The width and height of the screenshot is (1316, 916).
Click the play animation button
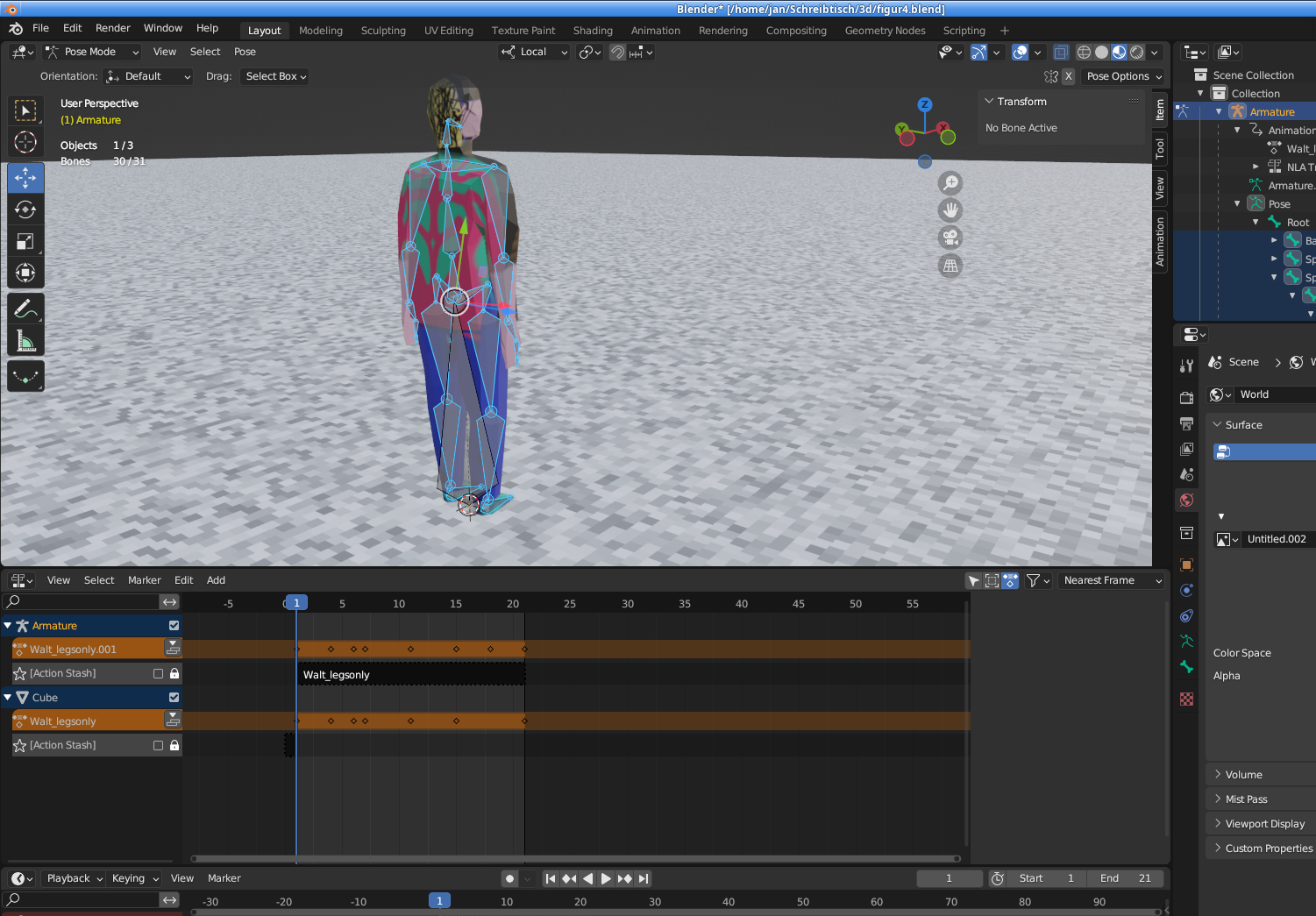click(606, 878)
